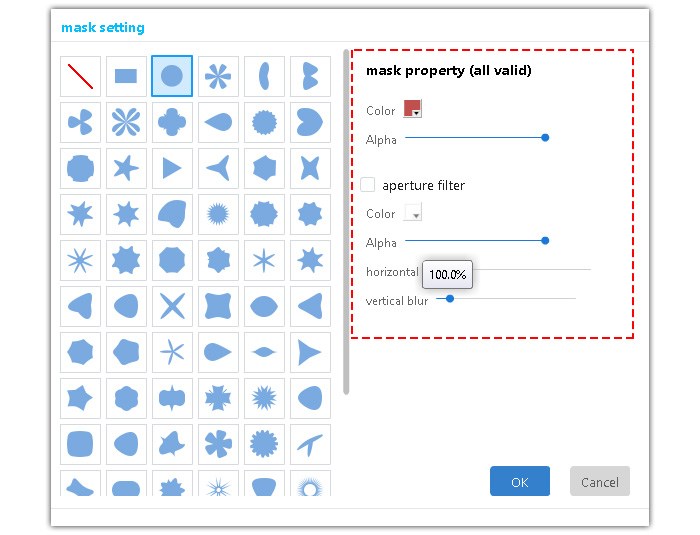Screen dimensions: 700x535
Task: Select the elongated peanut mask in the top row
Action: coord(264,76)
